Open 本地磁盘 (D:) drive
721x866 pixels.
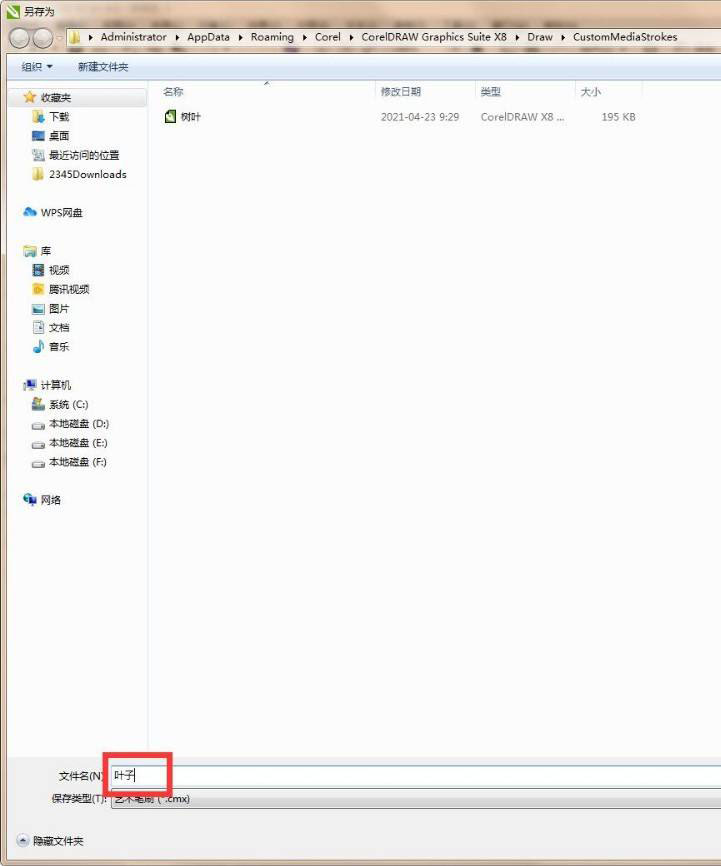(x=78, y=424)
